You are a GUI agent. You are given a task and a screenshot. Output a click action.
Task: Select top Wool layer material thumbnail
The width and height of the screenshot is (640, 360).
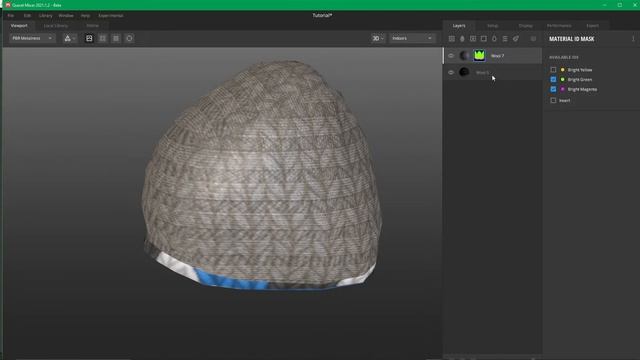[464, 55]
